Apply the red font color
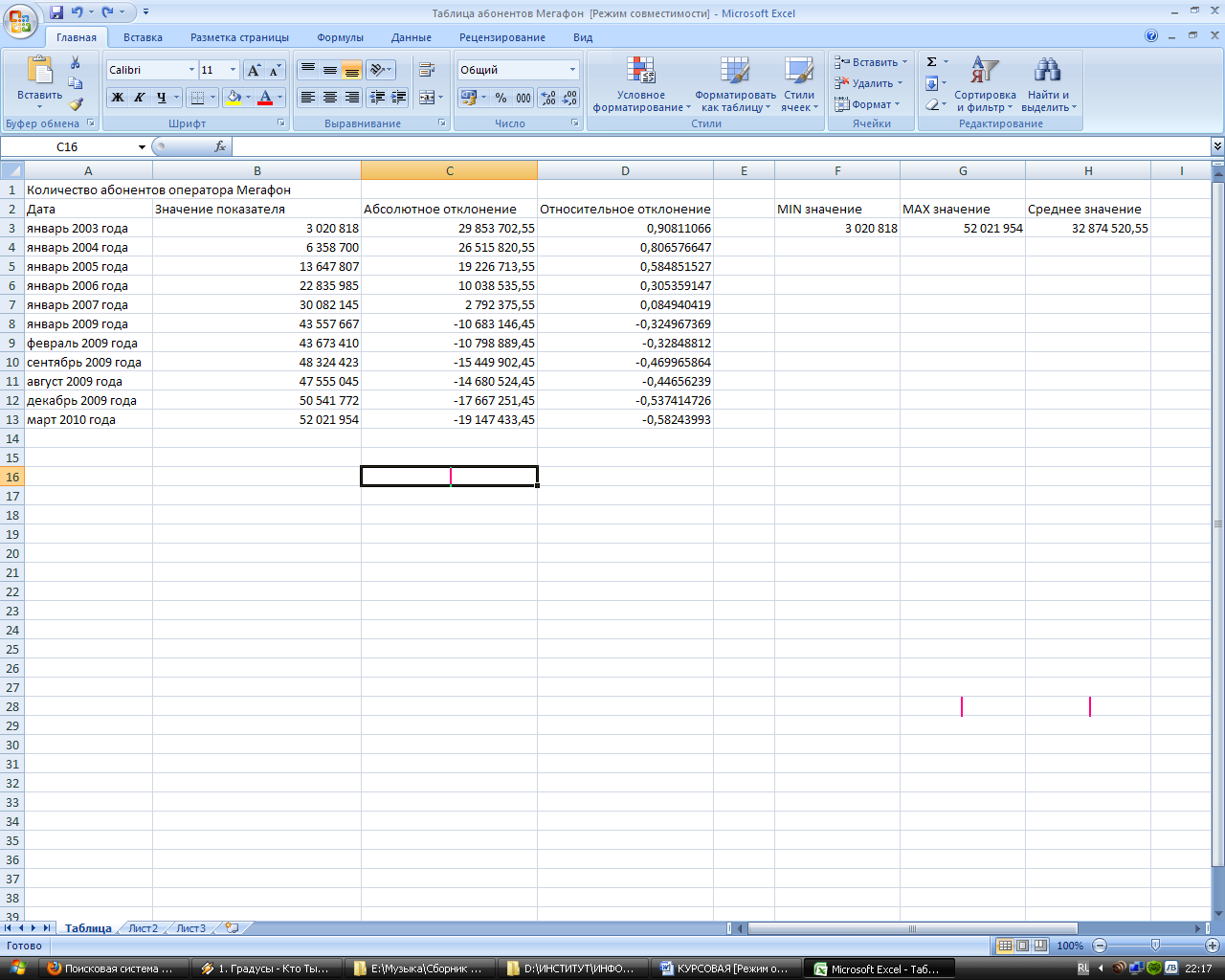The width and height of the screenshot is (1225, 980). [265, 98]
